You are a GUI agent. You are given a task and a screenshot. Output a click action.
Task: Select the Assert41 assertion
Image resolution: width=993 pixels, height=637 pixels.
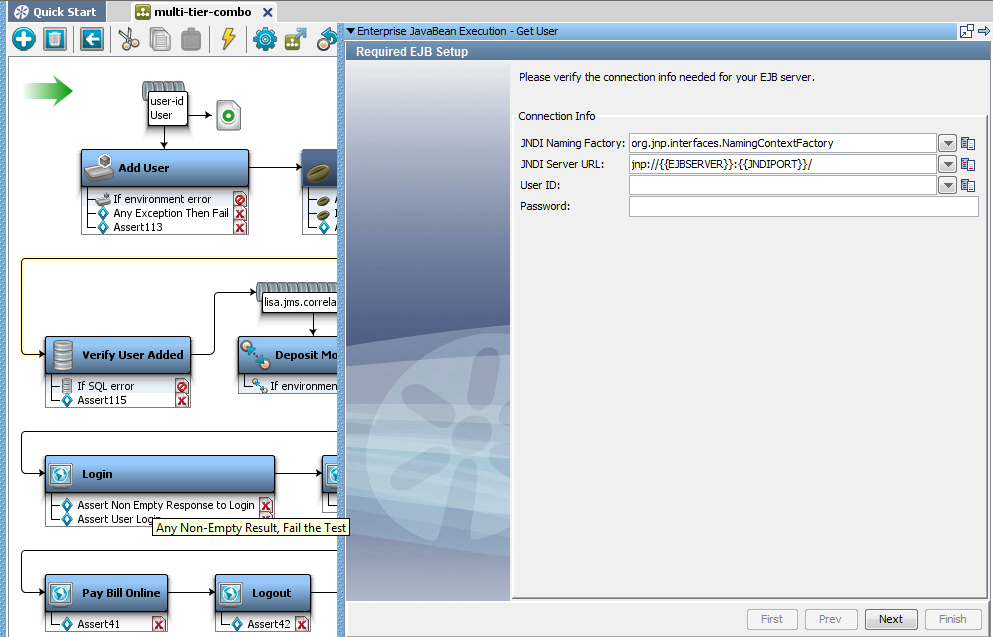click(98, 624)
